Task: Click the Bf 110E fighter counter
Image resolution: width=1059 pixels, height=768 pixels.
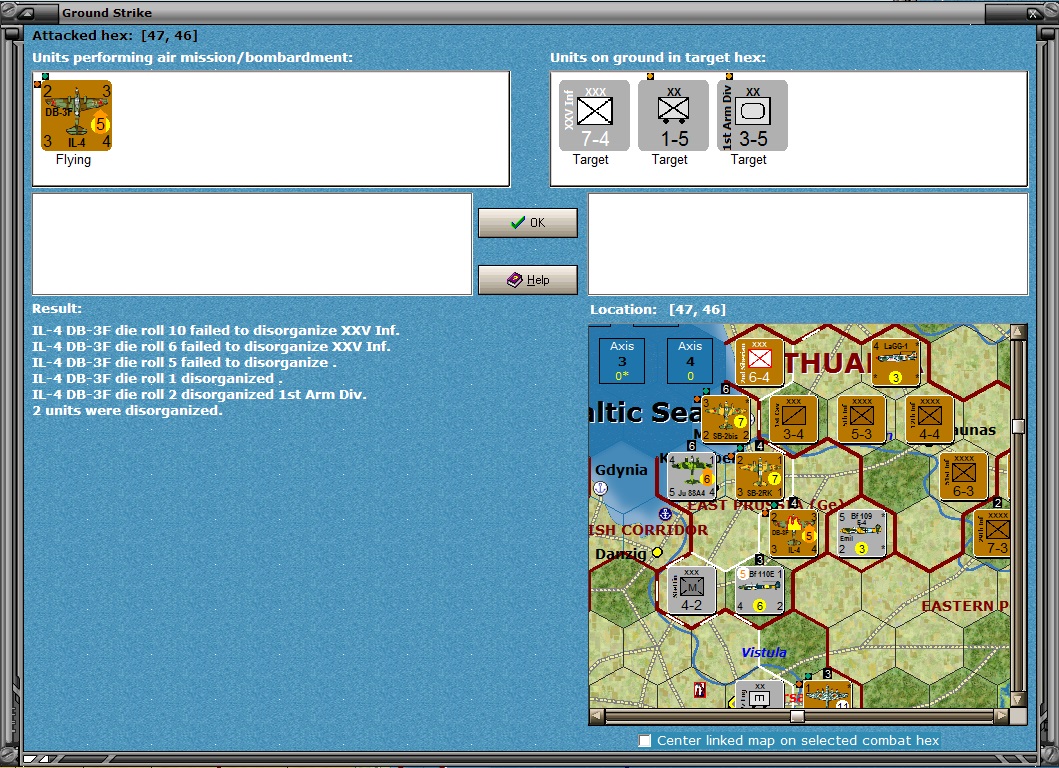Action: 759,590
